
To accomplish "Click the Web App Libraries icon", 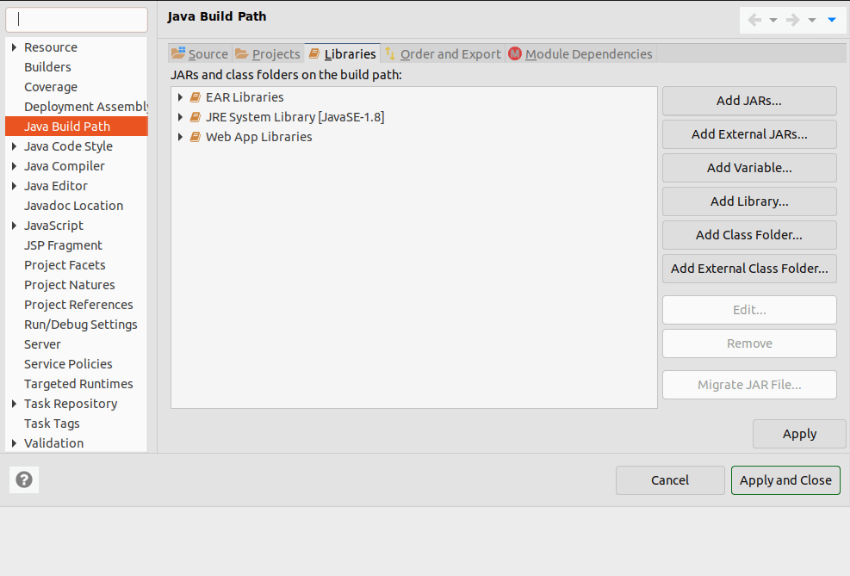I will click(x=195, y=137).
